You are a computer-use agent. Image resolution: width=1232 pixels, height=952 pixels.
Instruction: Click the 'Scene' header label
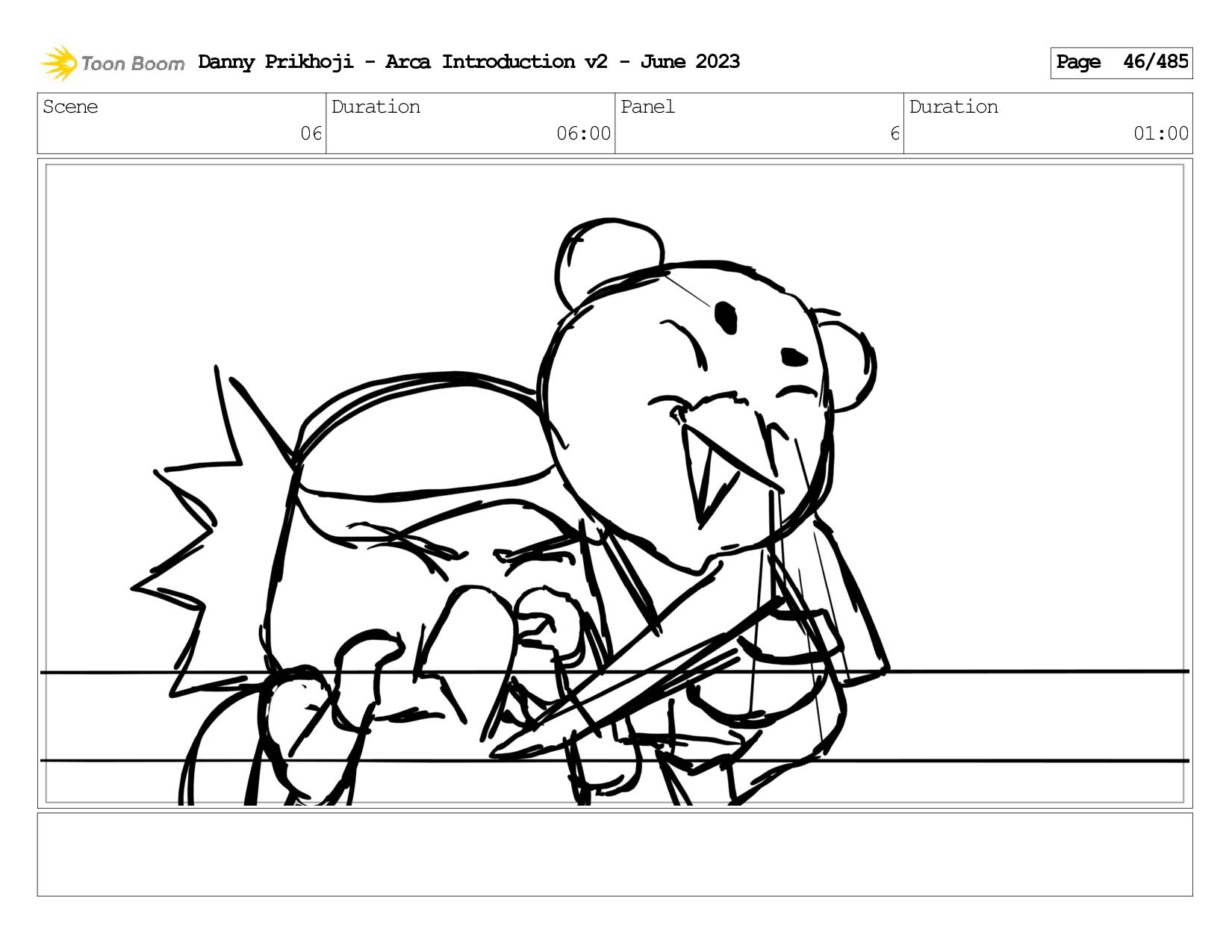[70, 107]
